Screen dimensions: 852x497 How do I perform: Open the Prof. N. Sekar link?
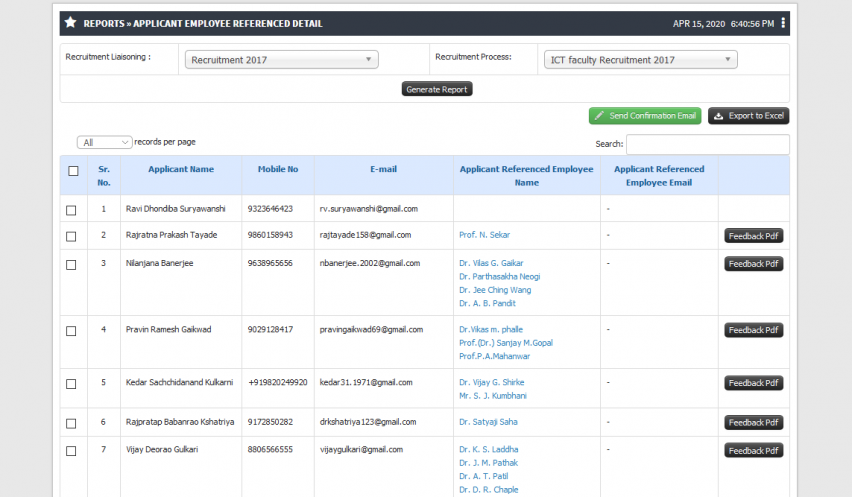pos(484,235)
